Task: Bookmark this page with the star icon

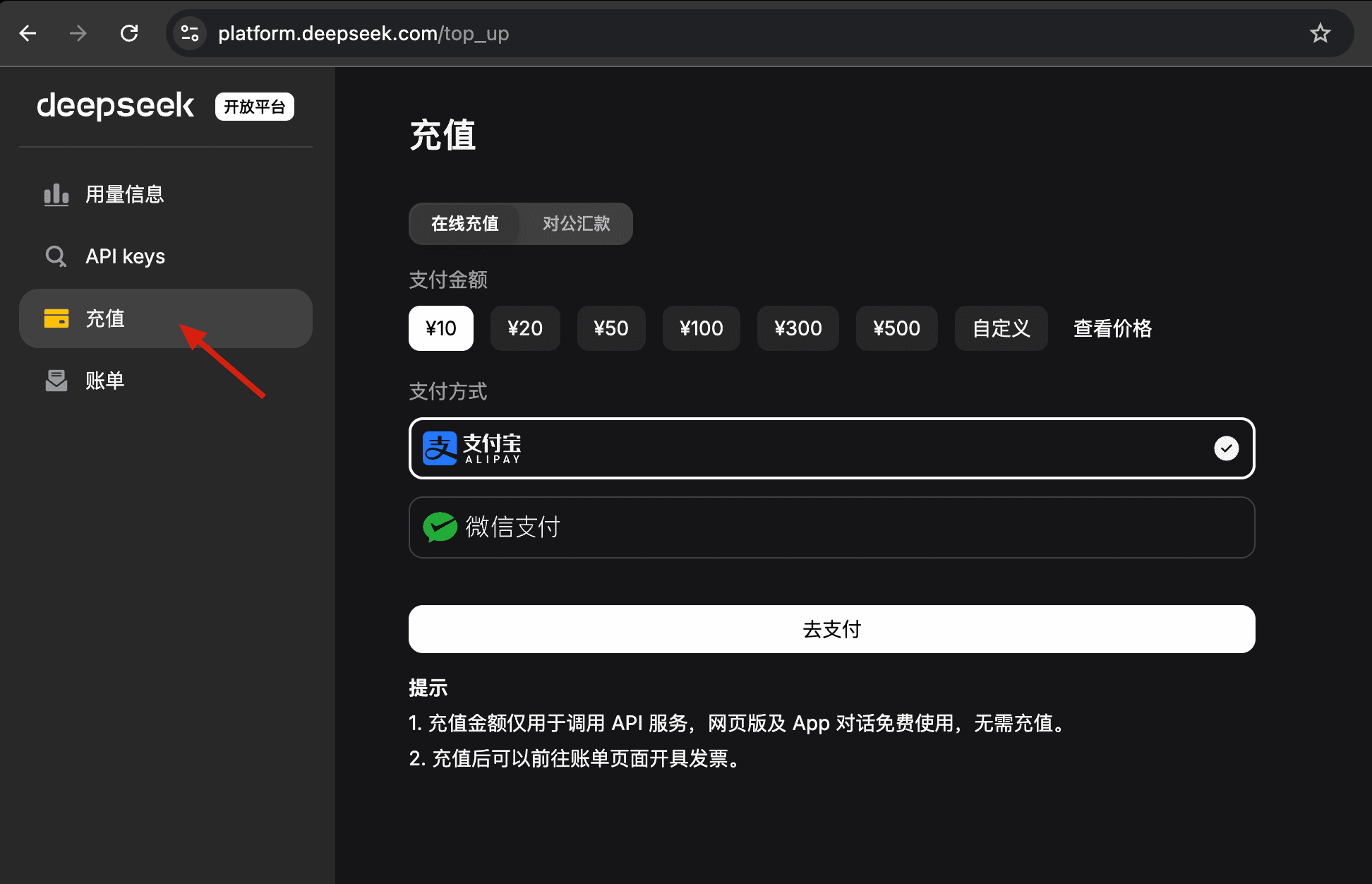Action: [1320, 33]
